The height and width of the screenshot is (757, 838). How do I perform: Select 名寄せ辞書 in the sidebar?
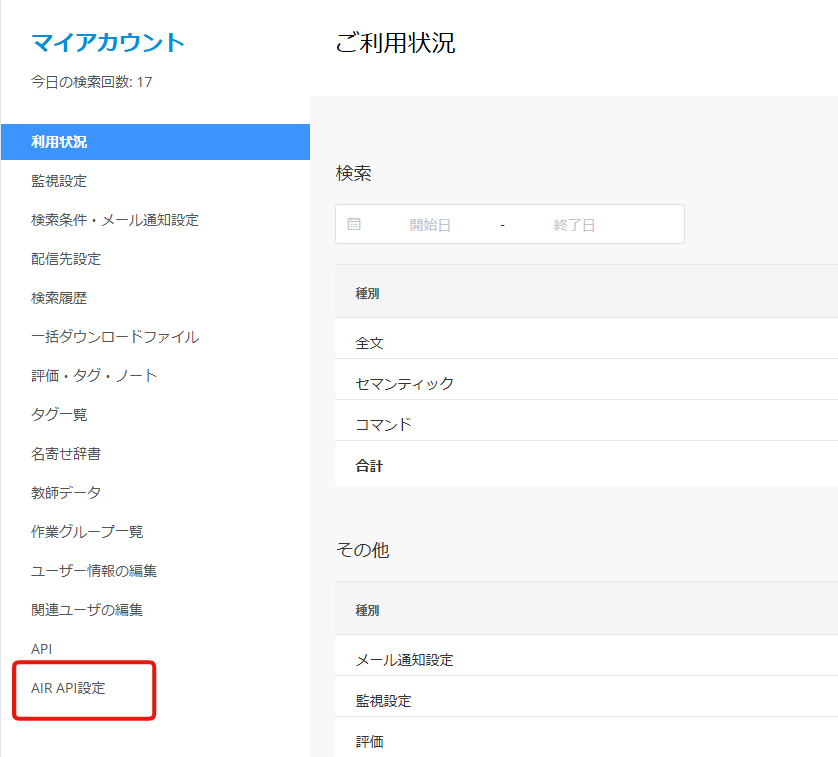pyautogui.click(x=66, y=454)
